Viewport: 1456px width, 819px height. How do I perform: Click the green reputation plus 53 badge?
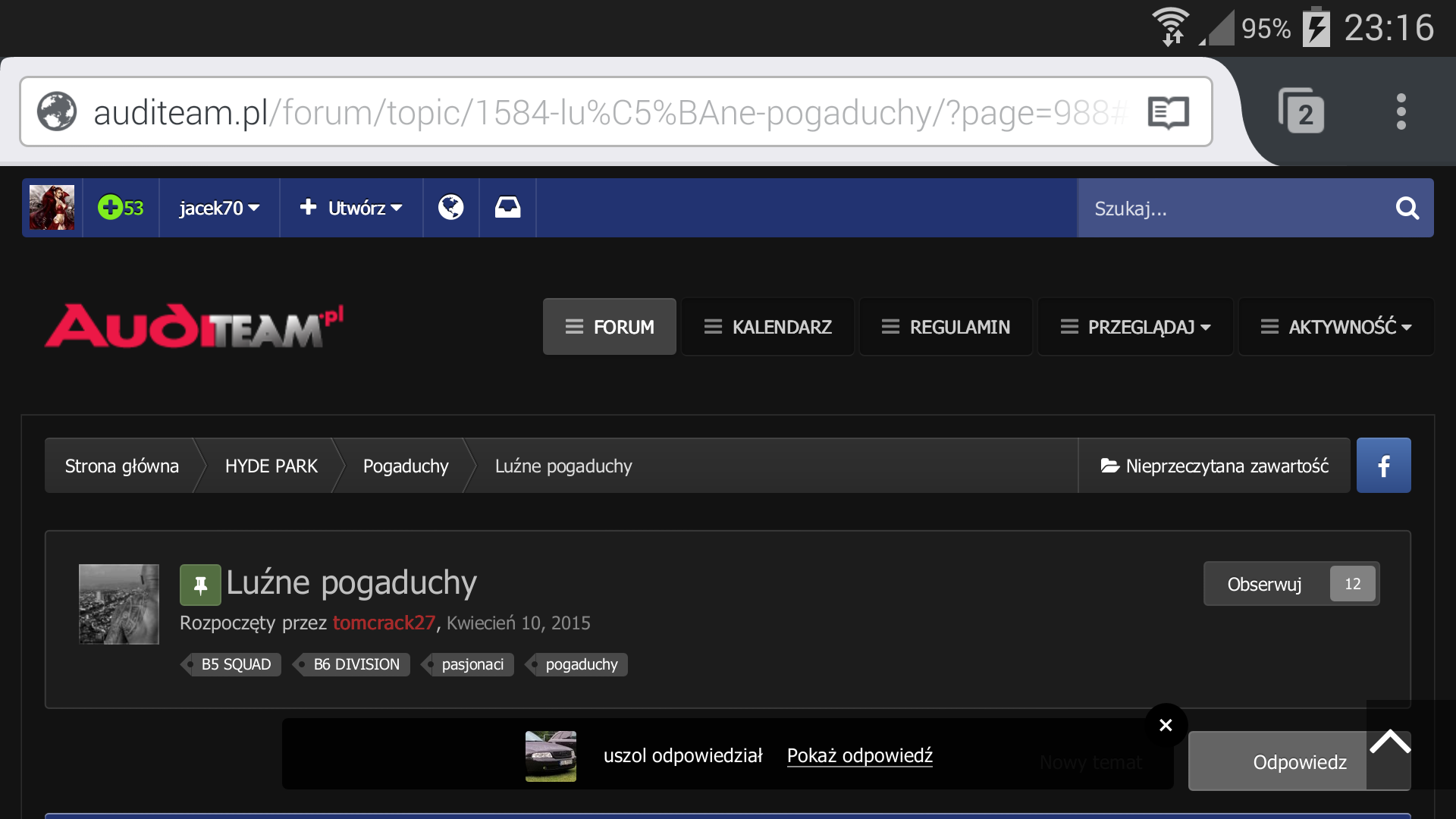click(121, 207)
